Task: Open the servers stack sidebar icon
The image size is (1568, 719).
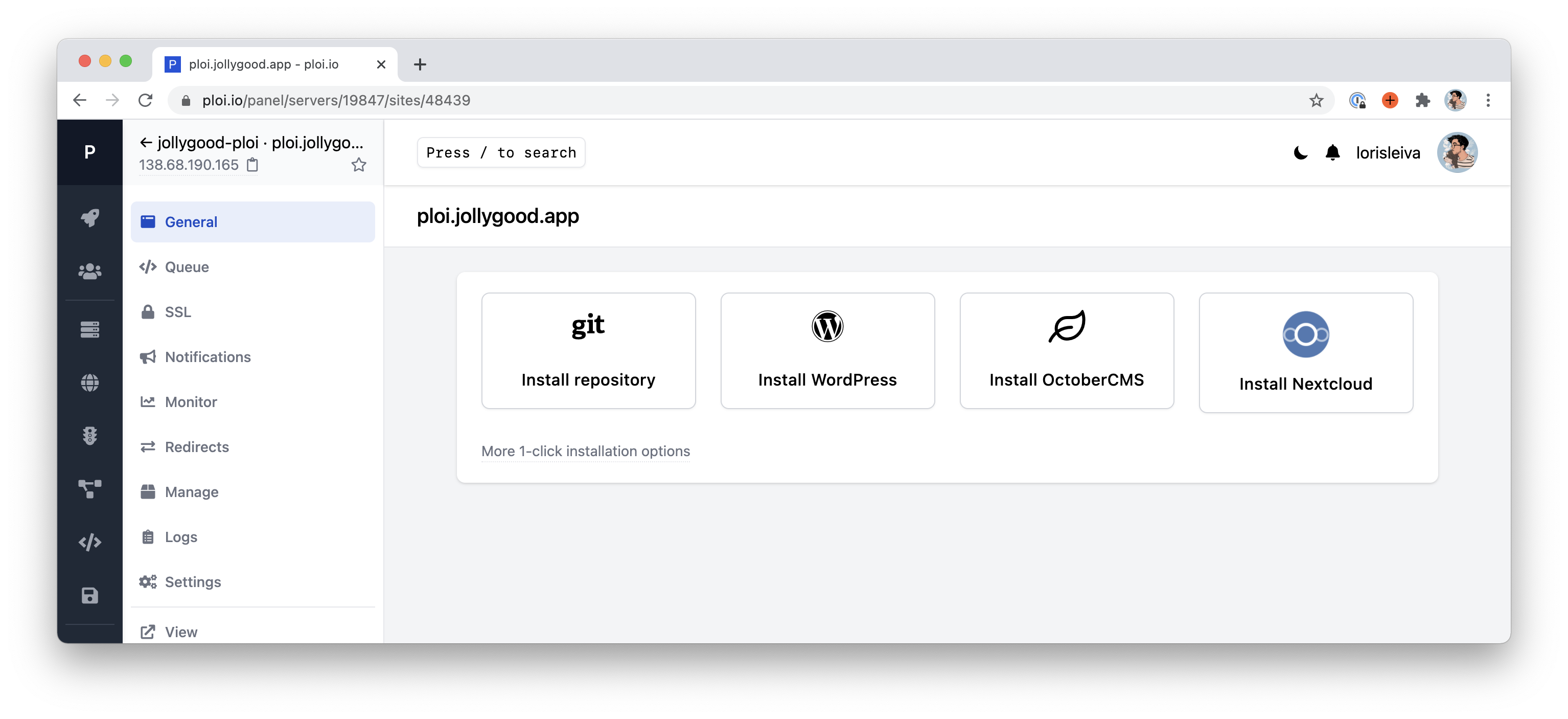Action: click(89, 329)
